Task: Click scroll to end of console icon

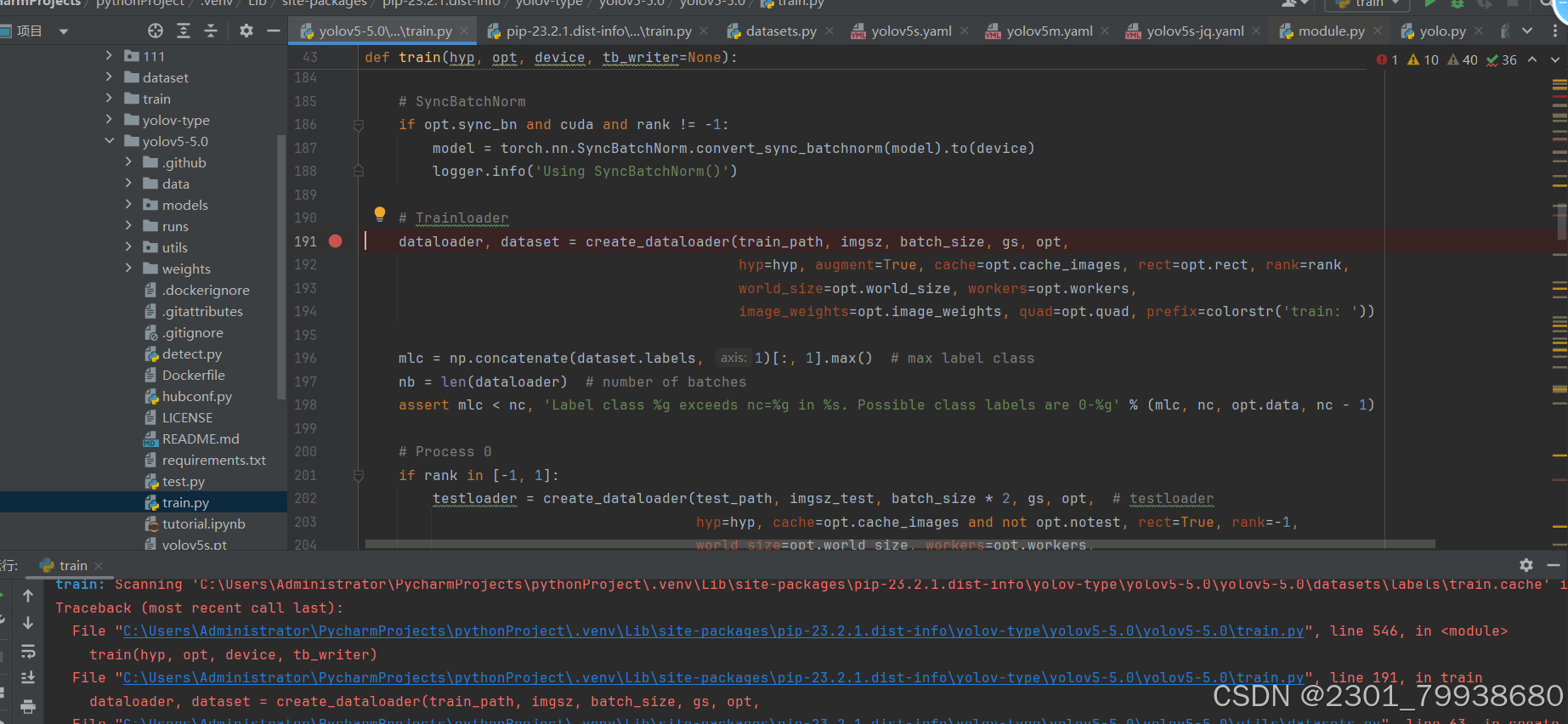Action: coord(28,678)
